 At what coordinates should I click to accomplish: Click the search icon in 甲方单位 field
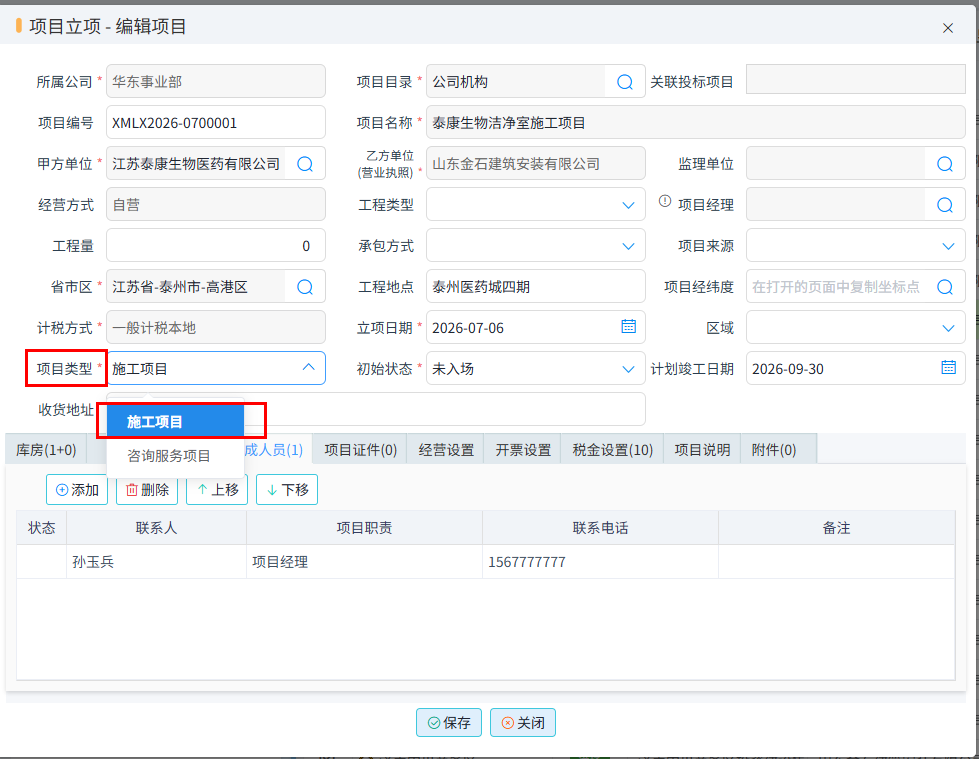click(x=305, y=164)
